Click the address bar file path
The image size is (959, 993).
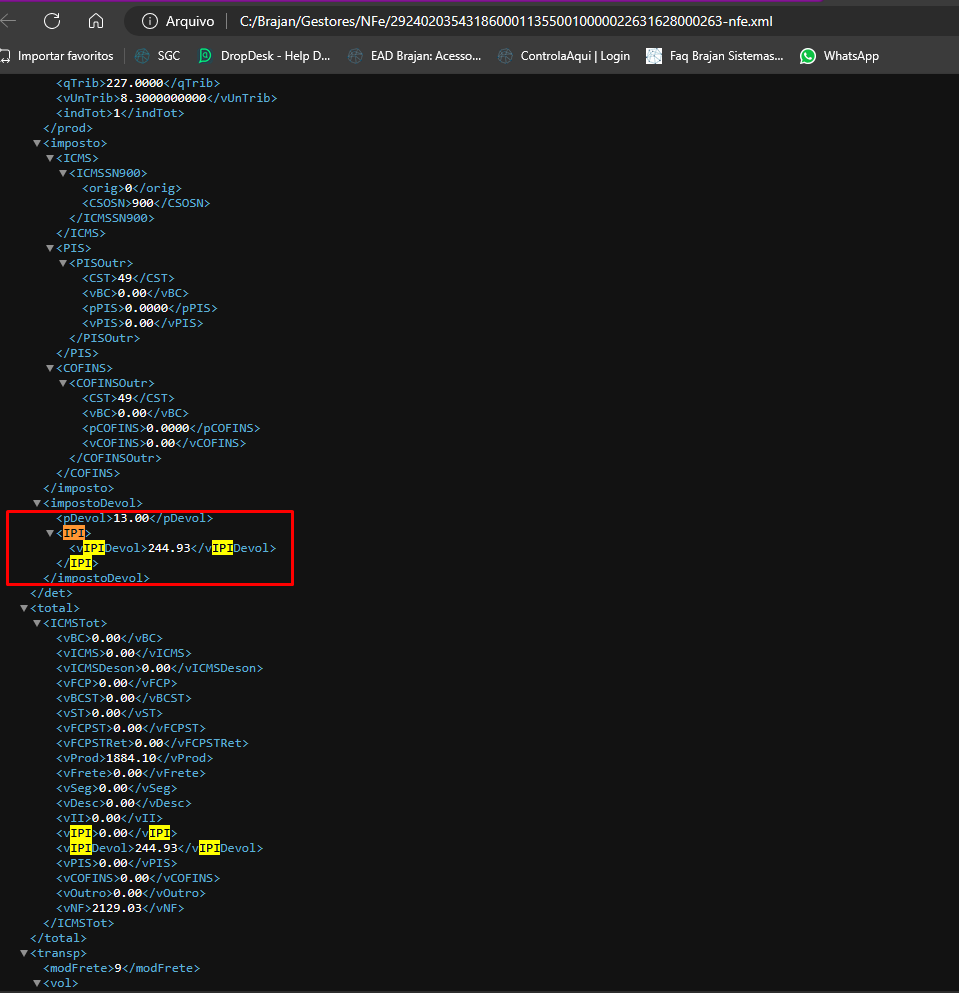(500, 21)
